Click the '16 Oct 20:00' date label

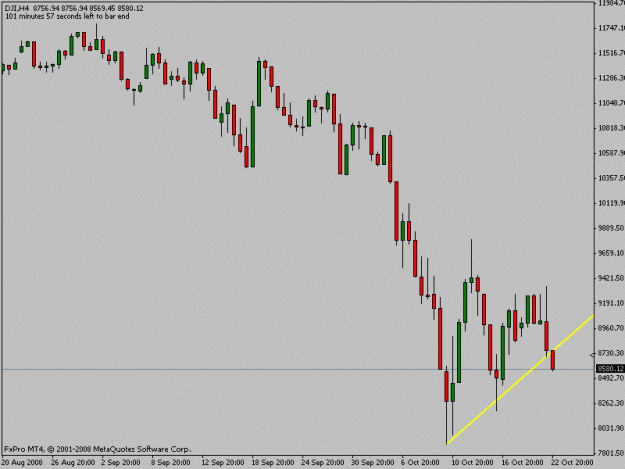click(522, 463)
